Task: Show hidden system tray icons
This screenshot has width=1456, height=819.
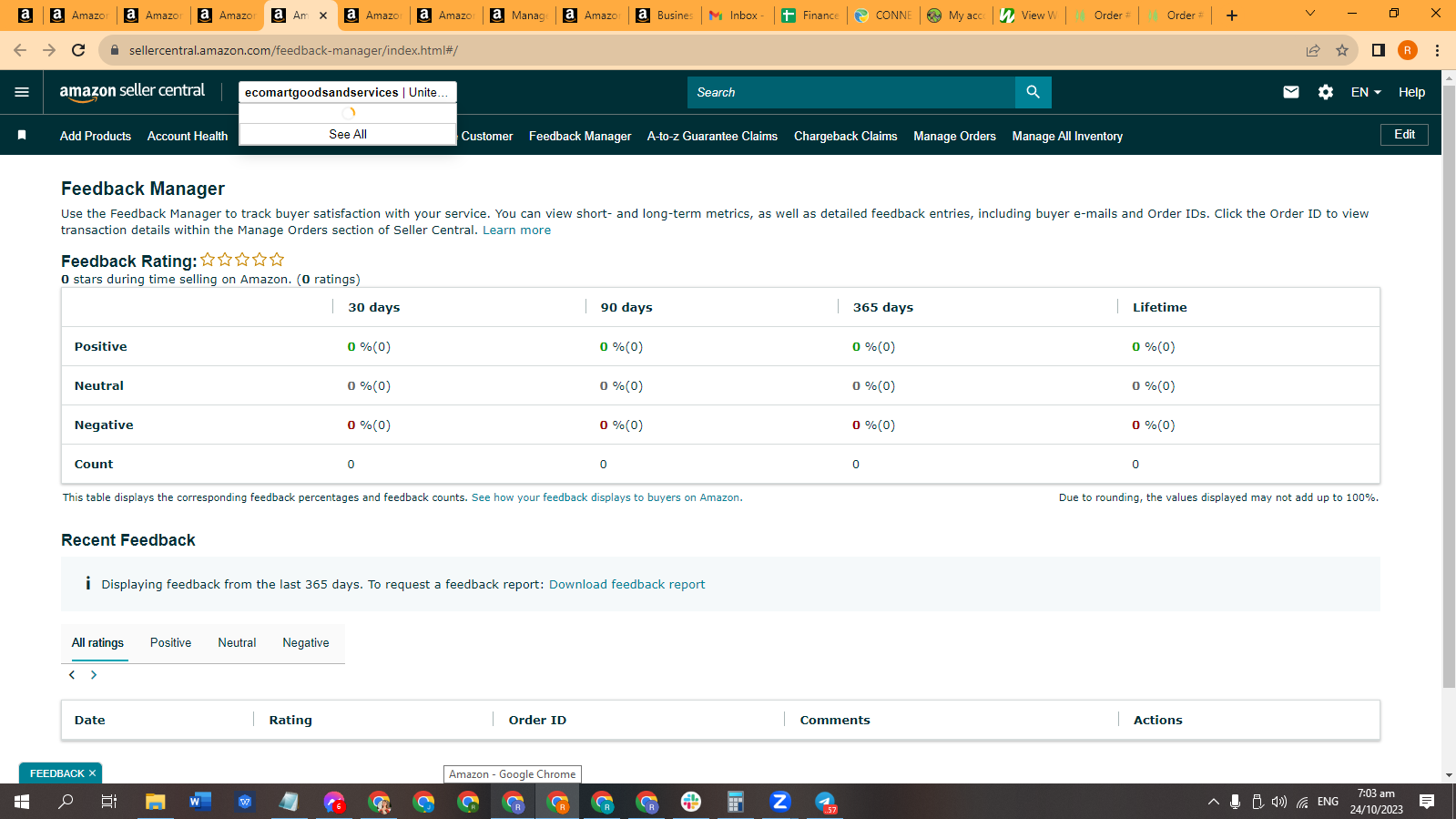Action: pyautogui.click(x=1213, y=802)
